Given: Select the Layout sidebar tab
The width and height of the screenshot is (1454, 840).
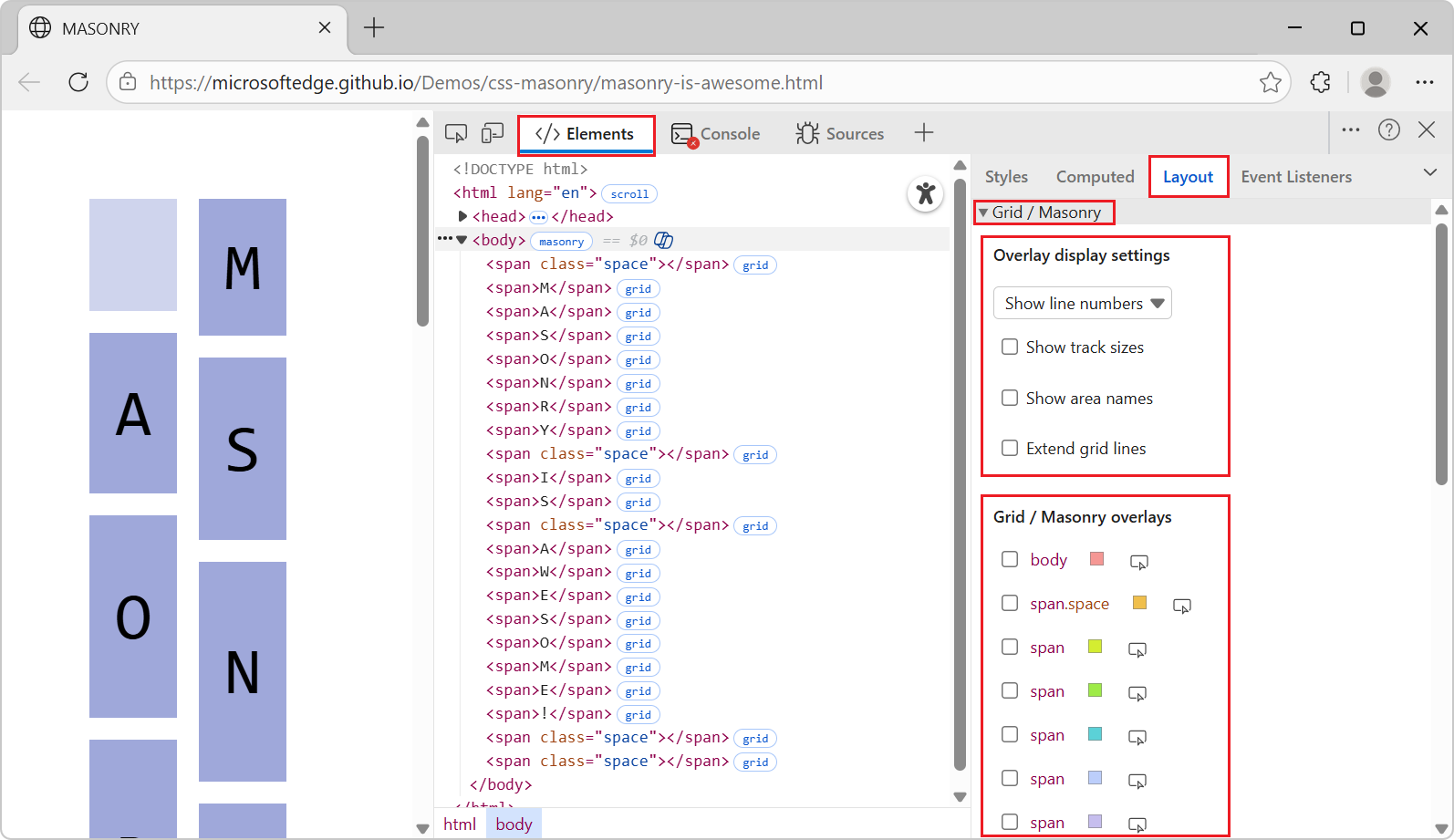Looking at the screenshot, I should point(1188,177).
